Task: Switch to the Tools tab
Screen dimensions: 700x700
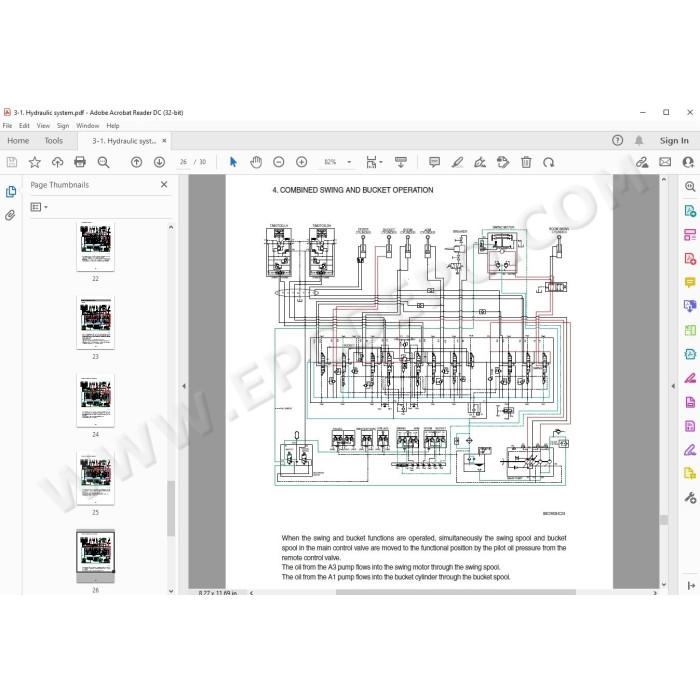Action: (x=54, y=141)
